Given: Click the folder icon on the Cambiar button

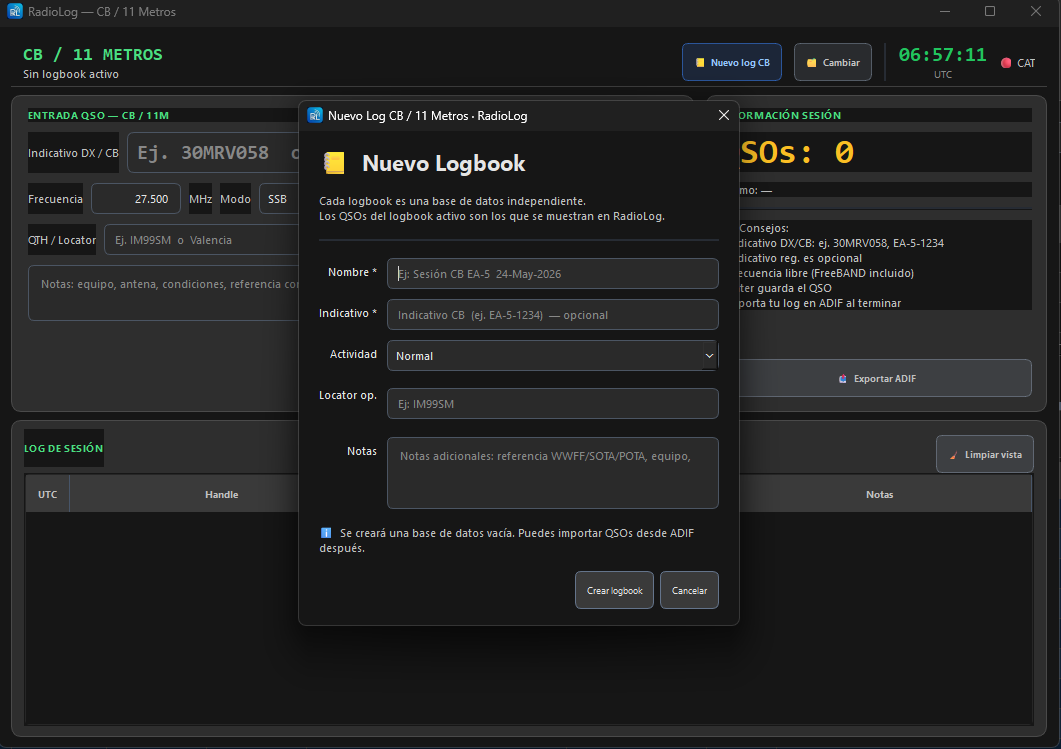Looking at the screenshot, I should pos(811,63).
